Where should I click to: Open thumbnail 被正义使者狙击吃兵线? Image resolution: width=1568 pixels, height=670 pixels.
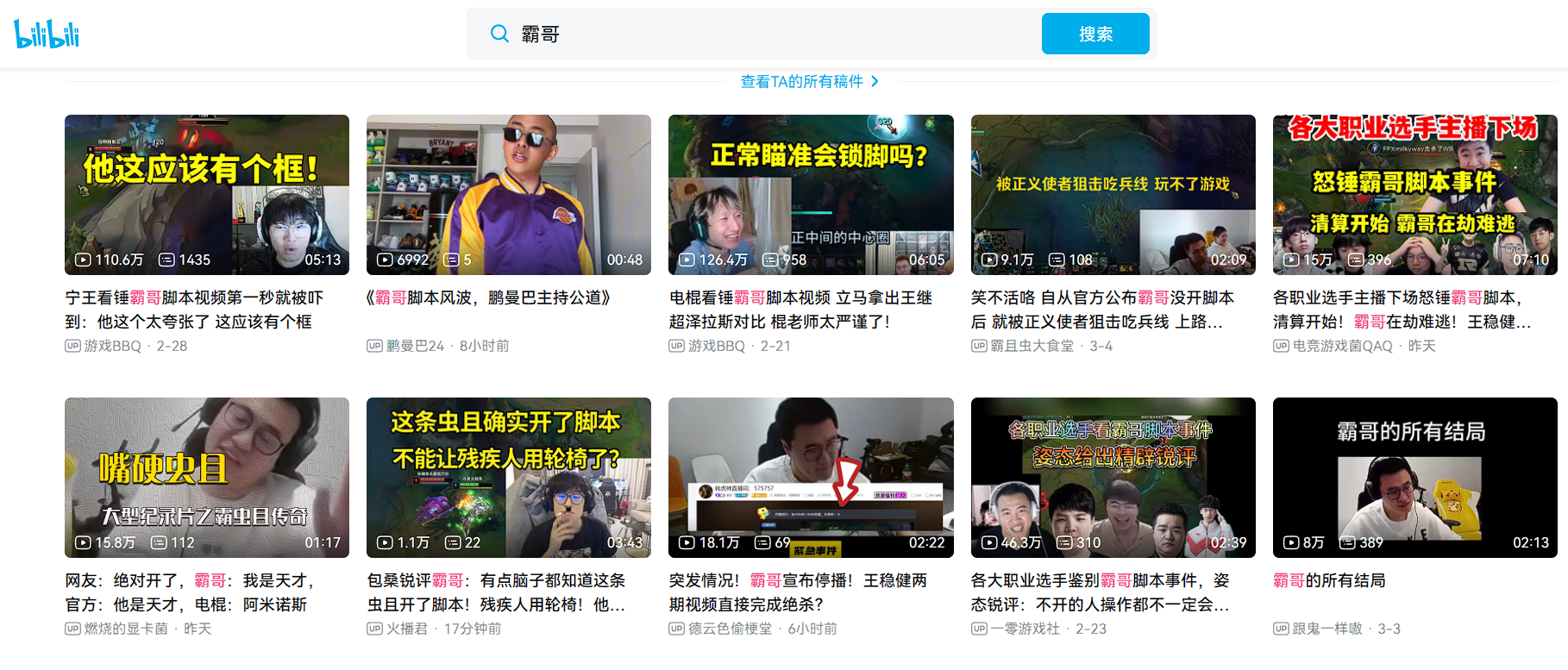(1113, 195)
